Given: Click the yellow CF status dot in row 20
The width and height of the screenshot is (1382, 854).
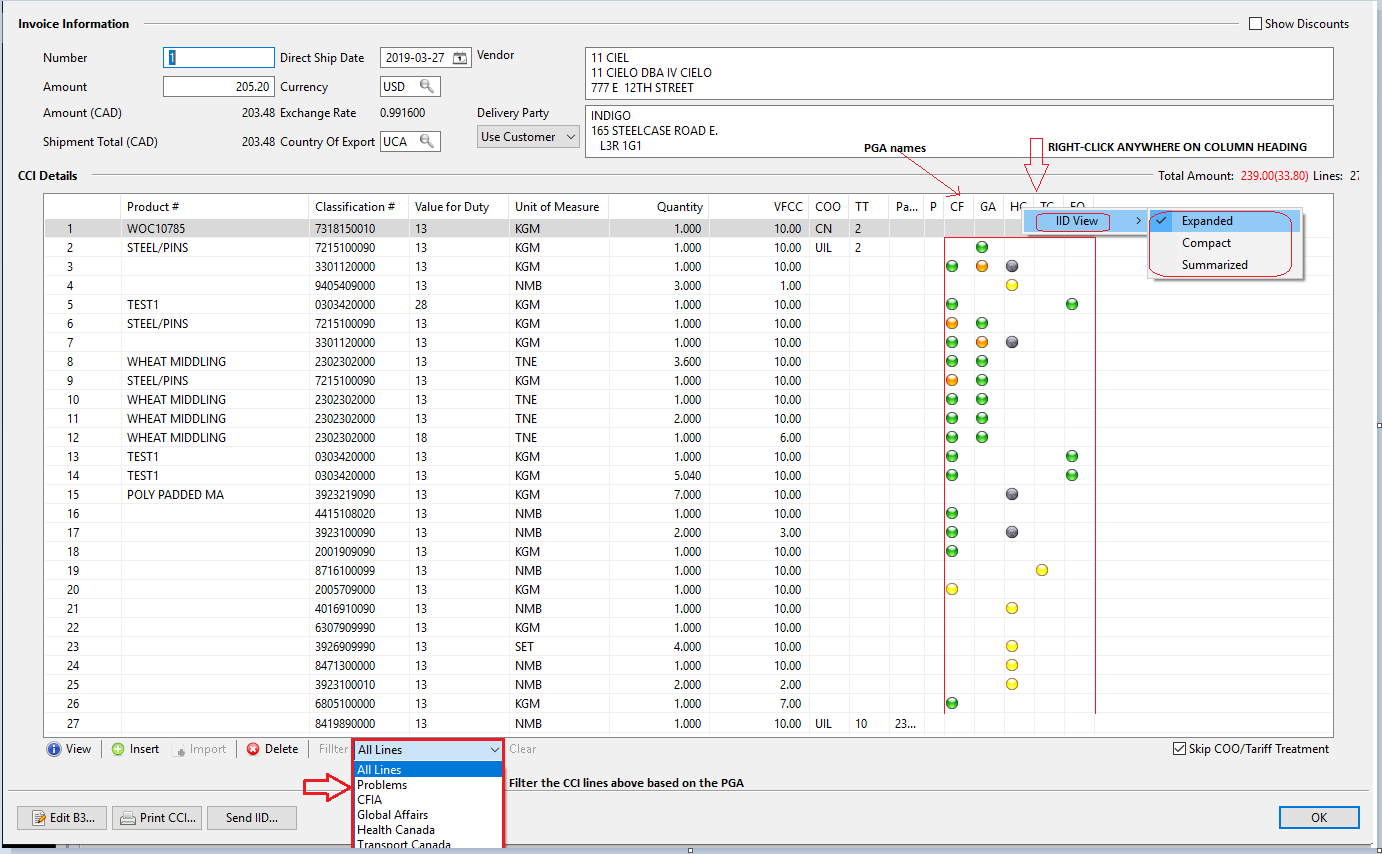Looking at the screenshot, I should [952, 589].
